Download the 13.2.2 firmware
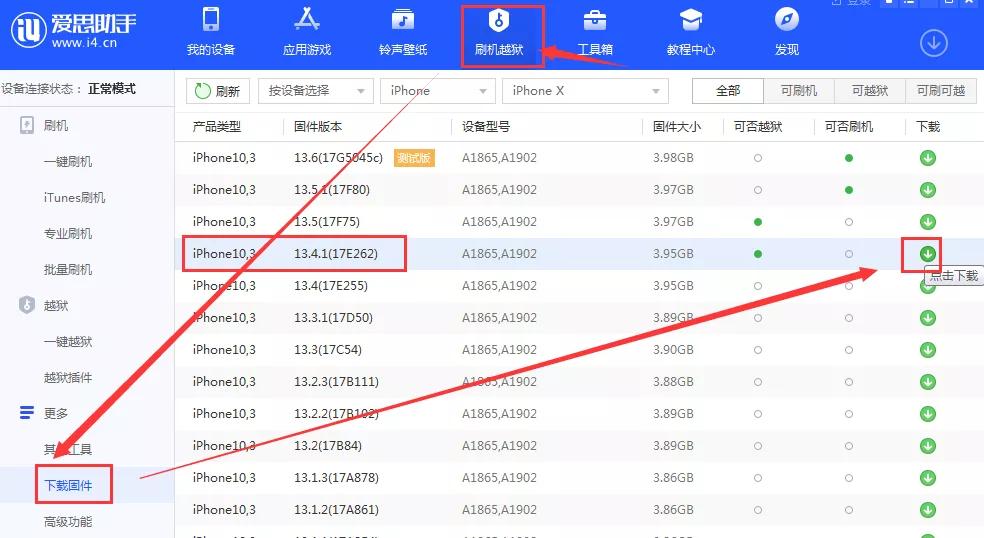Screen dimensions: 984x538 (928, 414)
